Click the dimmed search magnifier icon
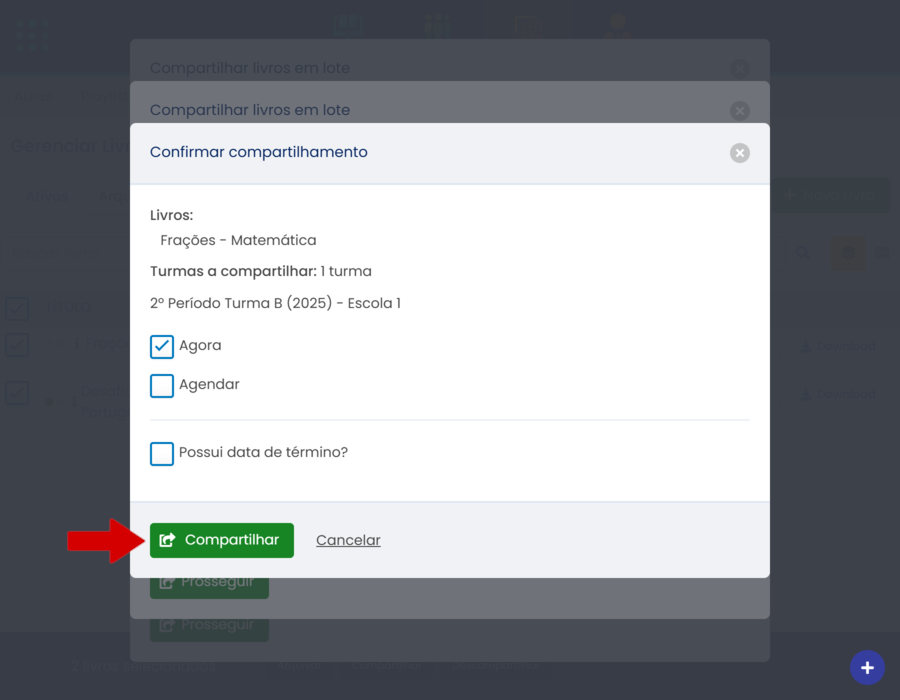The image size is (900, 700). point(803,255)
